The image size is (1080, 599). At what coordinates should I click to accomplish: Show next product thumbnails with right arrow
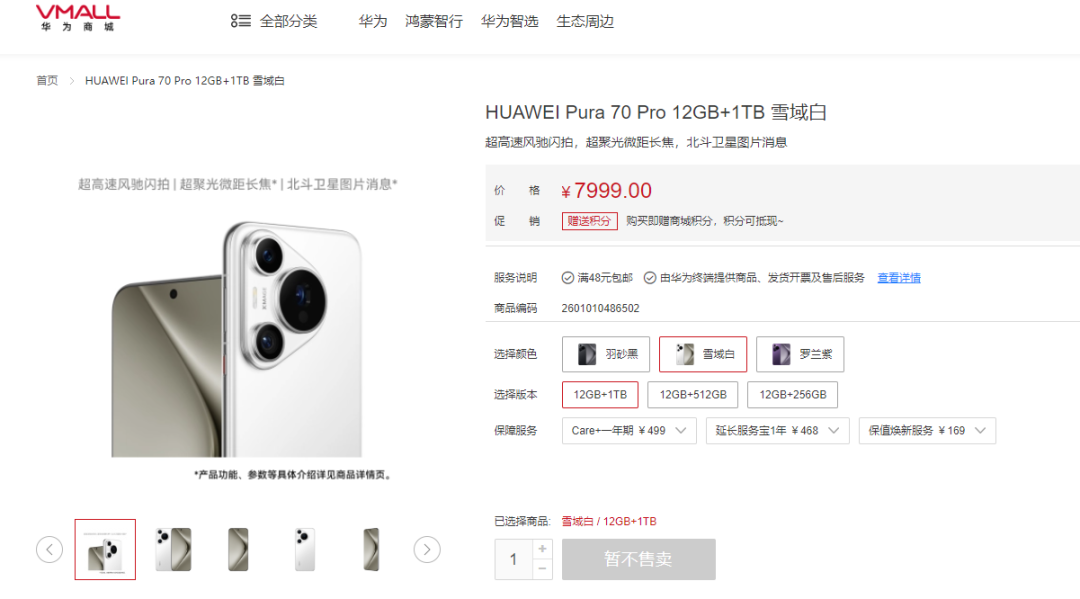coord(427,549)
